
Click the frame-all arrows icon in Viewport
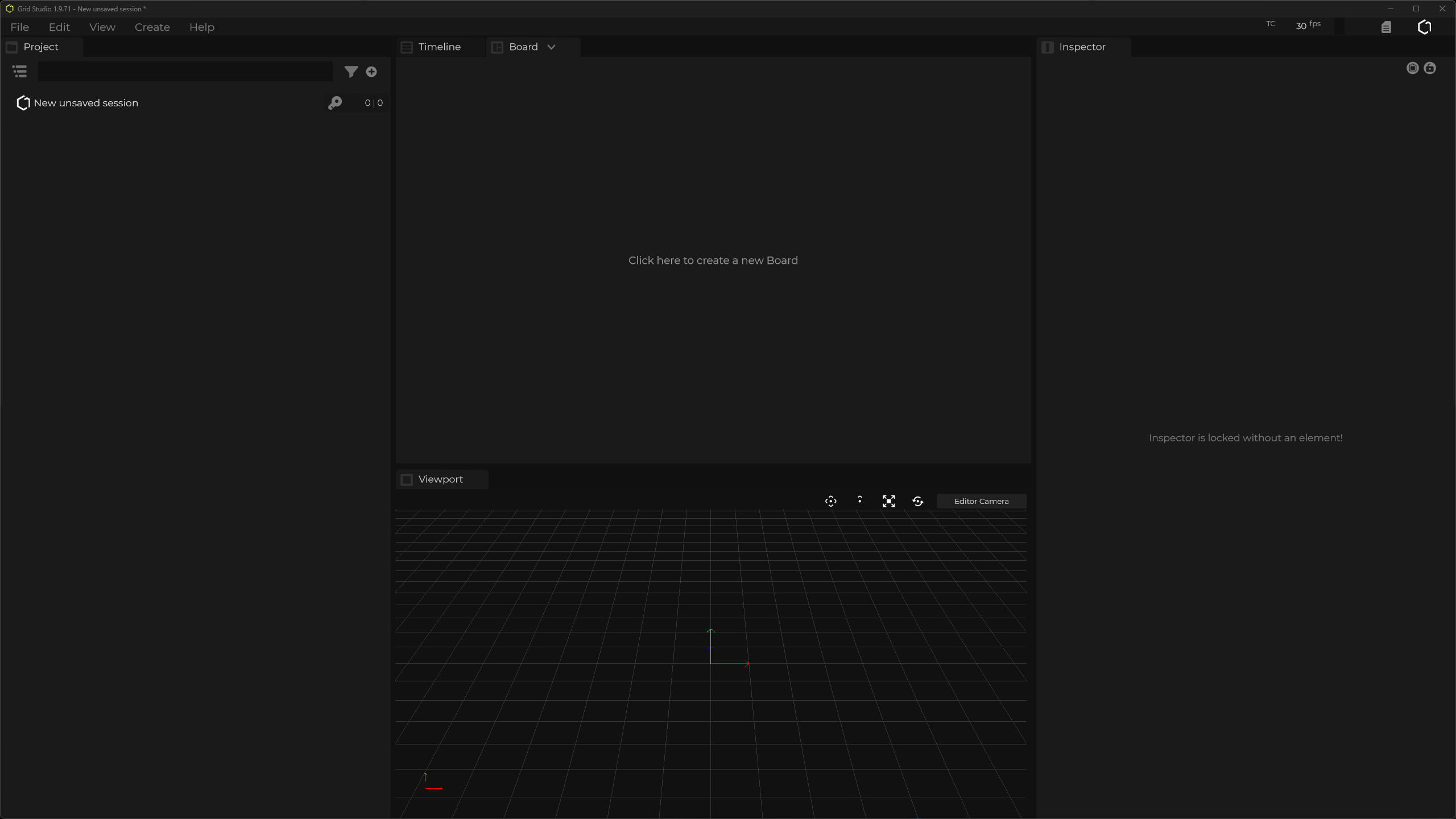[x=888, y=501]
